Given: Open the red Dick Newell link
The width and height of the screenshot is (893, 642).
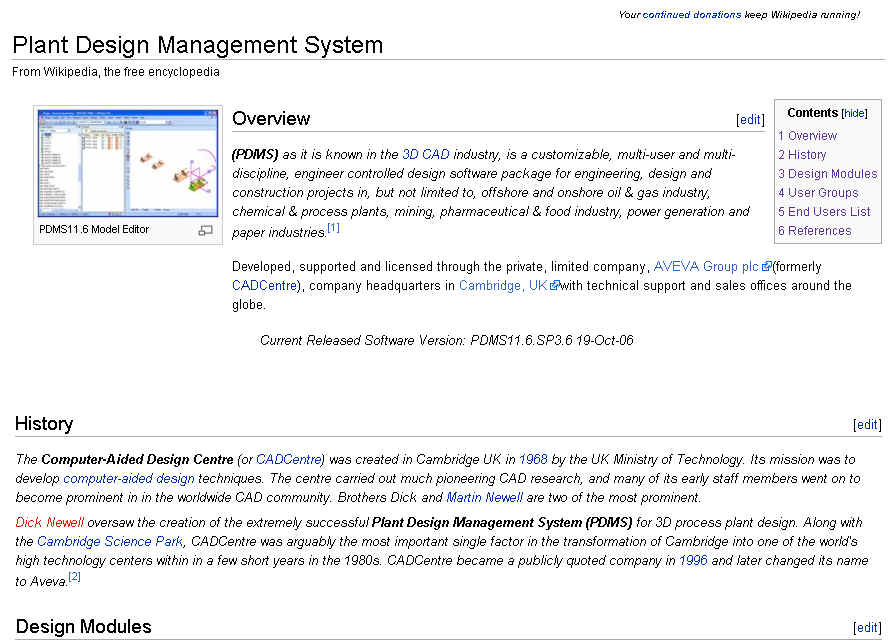Looking at the screenshot, I should point(50,522).
